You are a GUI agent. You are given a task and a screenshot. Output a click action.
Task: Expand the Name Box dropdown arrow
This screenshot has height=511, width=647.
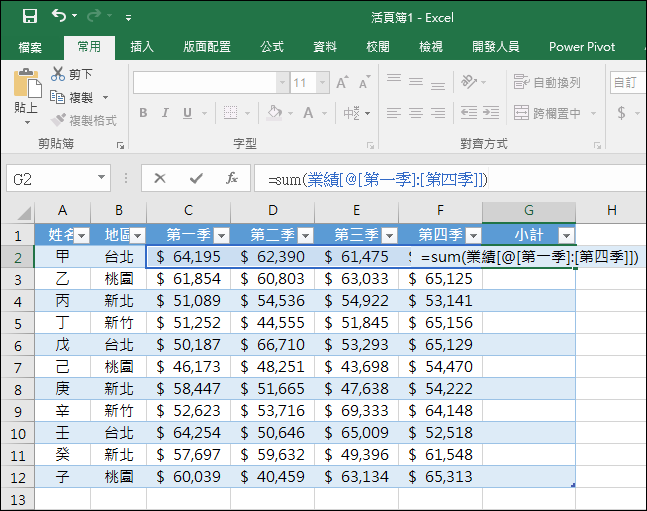point(102,178)
